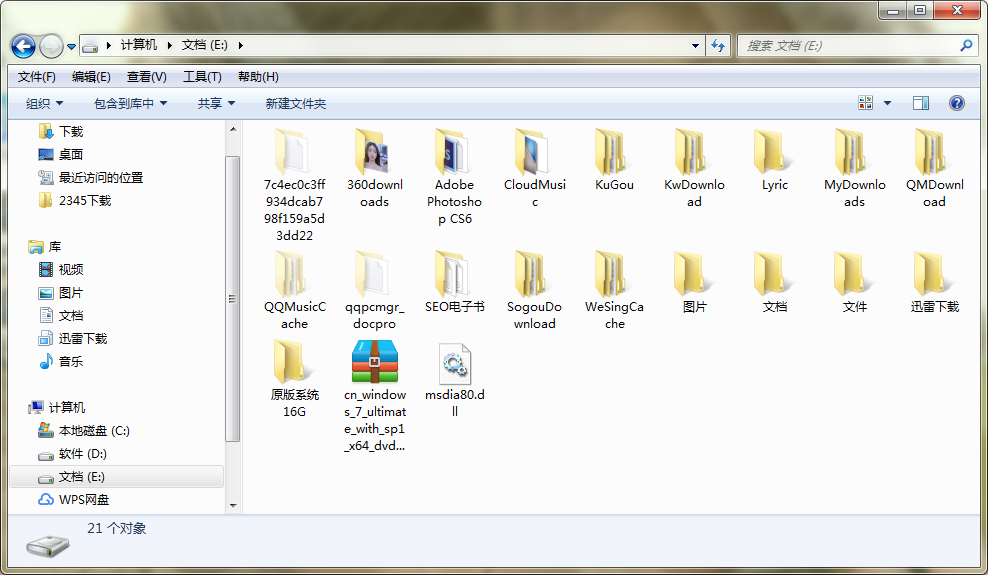Open the 查看(V) menu

click(x=146, y=77)
